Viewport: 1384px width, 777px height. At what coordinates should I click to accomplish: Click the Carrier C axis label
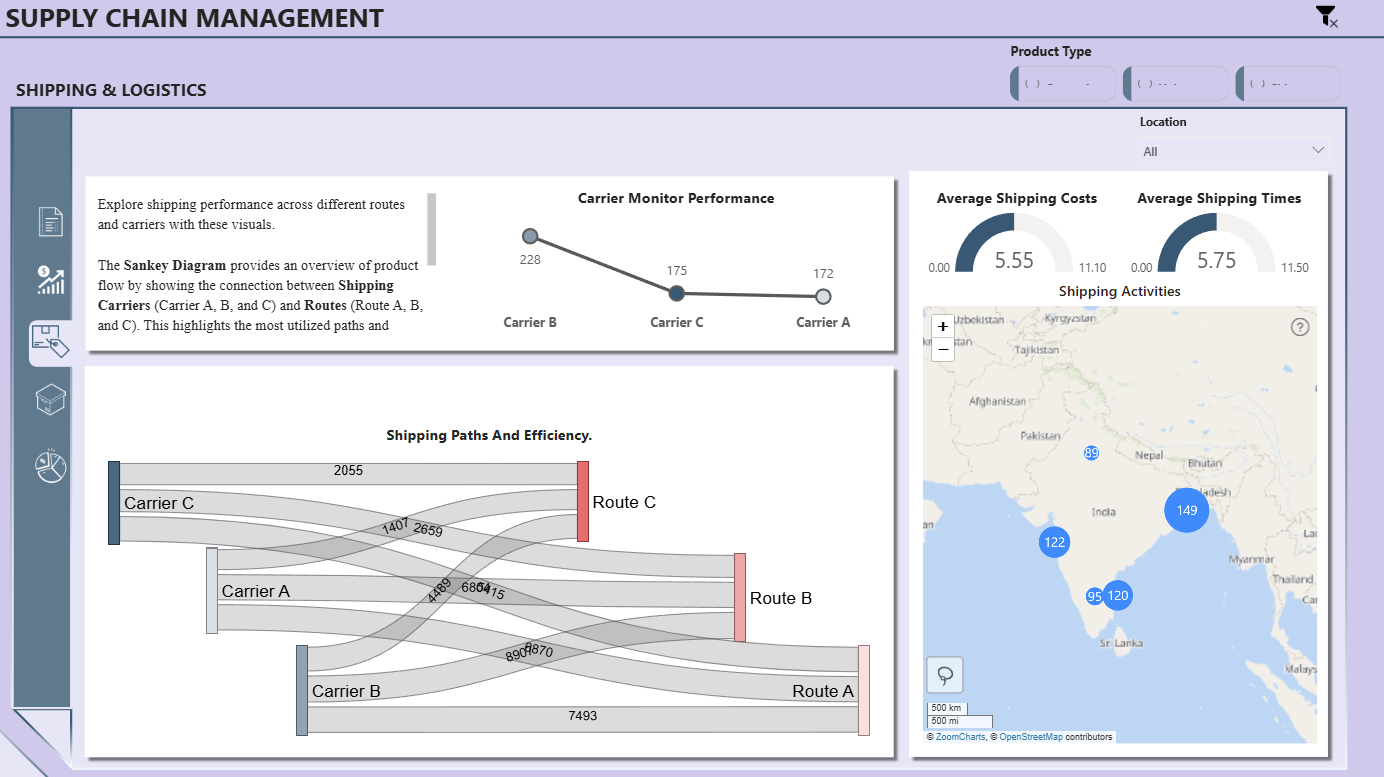tap(677, 322)
